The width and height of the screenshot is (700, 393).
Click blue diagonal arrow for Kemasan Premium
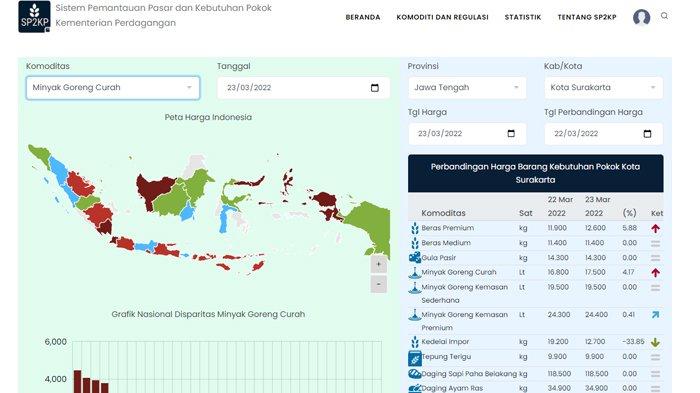point(655,315)
